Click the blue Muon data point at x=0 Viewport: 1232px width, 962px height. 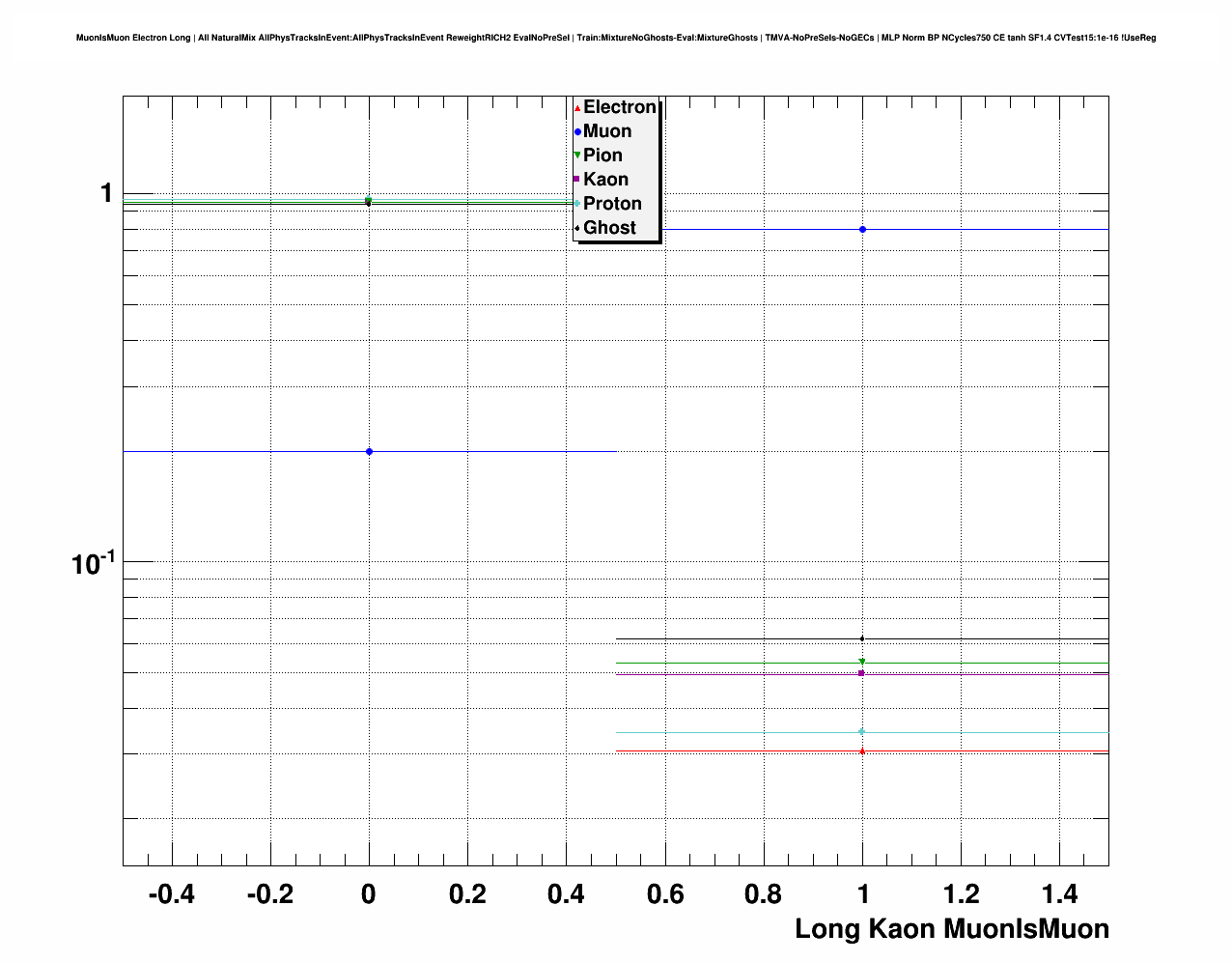click(x=369, y=451)
